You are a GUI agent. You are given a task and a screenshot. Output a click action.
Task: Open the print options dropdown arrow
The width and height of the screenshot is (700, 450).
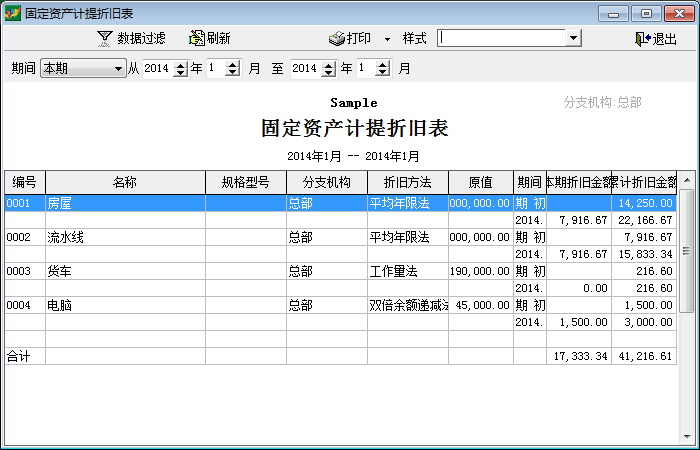387,39
